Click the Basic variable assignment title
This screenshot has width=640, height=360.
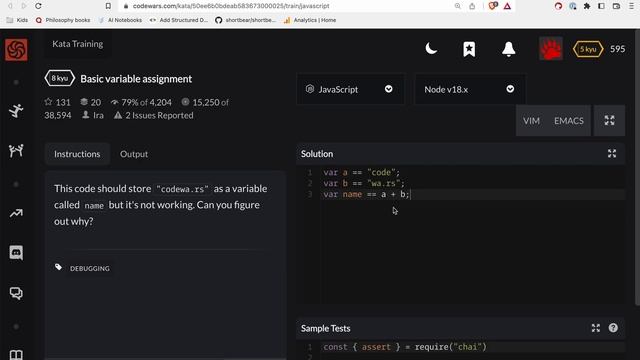[136, 79]
